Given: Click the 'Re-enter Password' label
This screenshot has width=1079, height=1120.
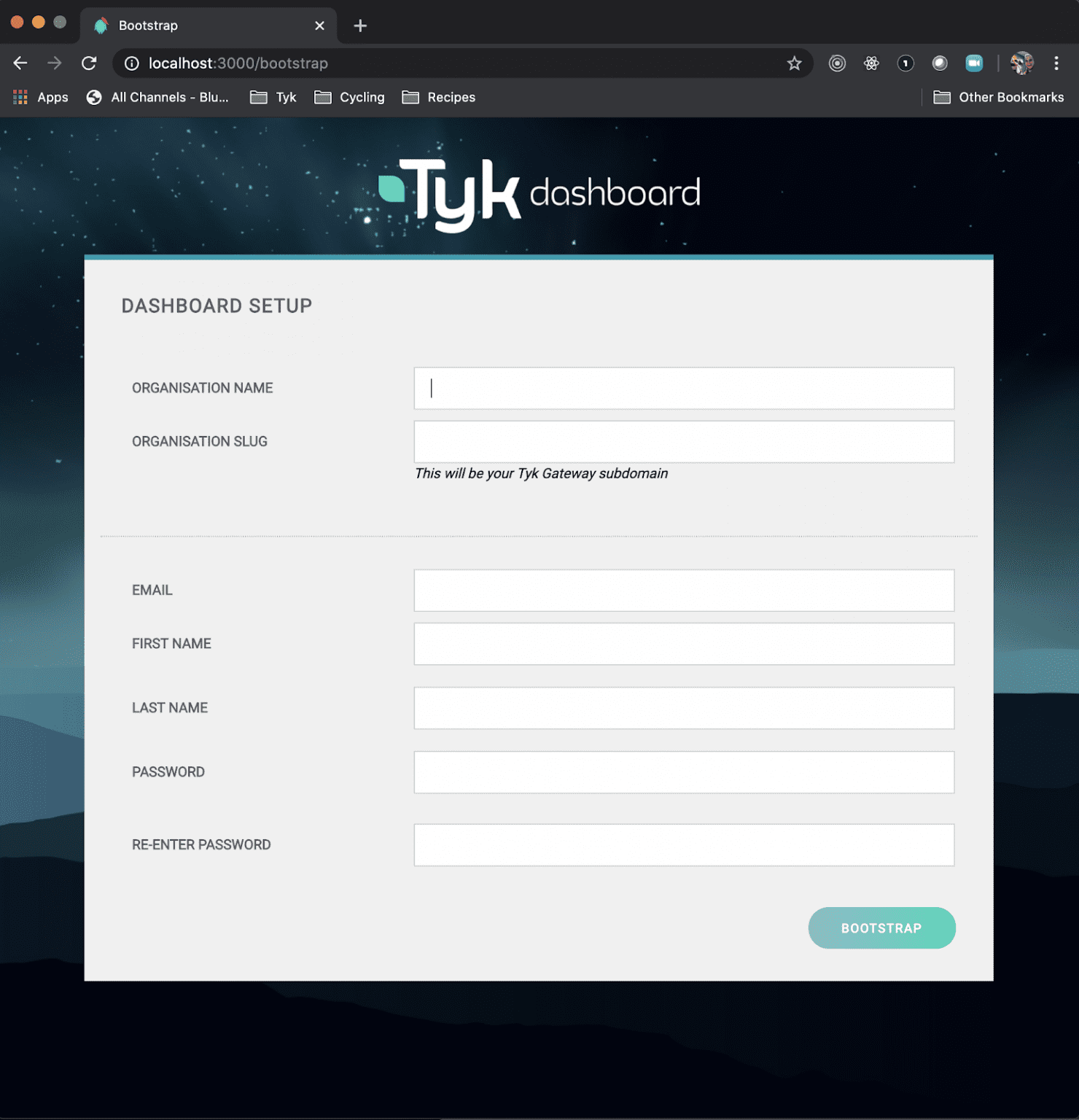Looking at the screenshot, I should coord(201,844).
